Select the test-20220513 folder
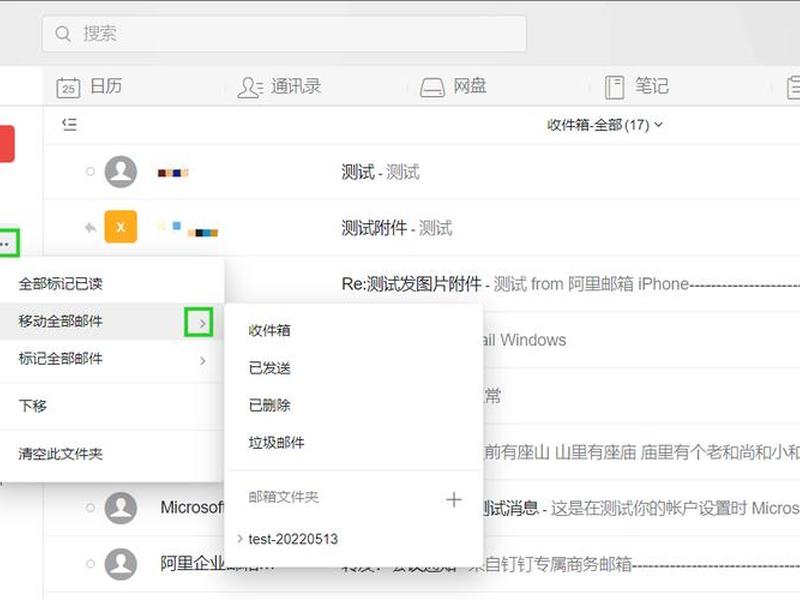 point(293,539)
